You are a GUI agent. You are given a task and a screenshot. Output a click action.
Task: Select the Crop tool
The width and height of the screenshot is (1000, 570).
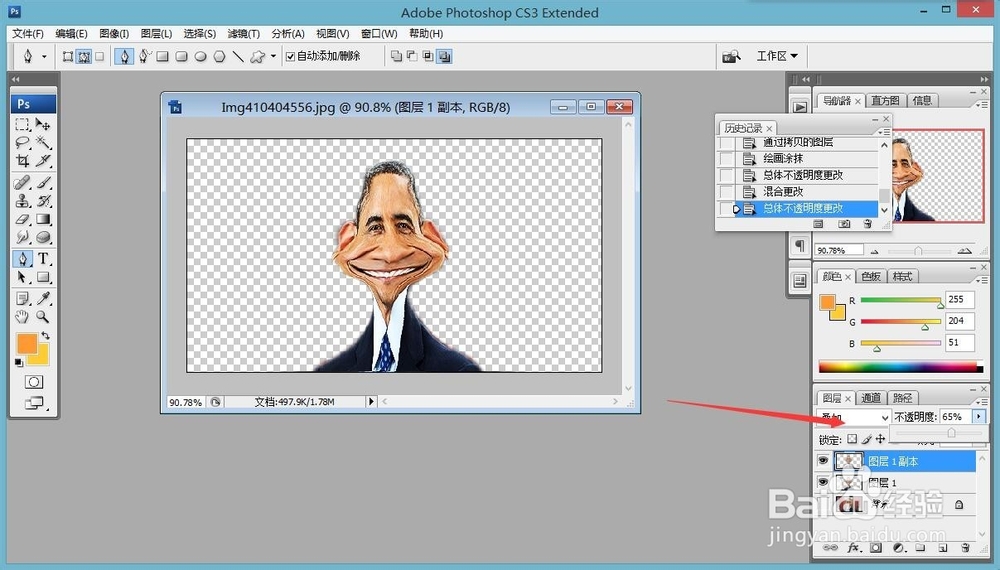tap(23, 161)
